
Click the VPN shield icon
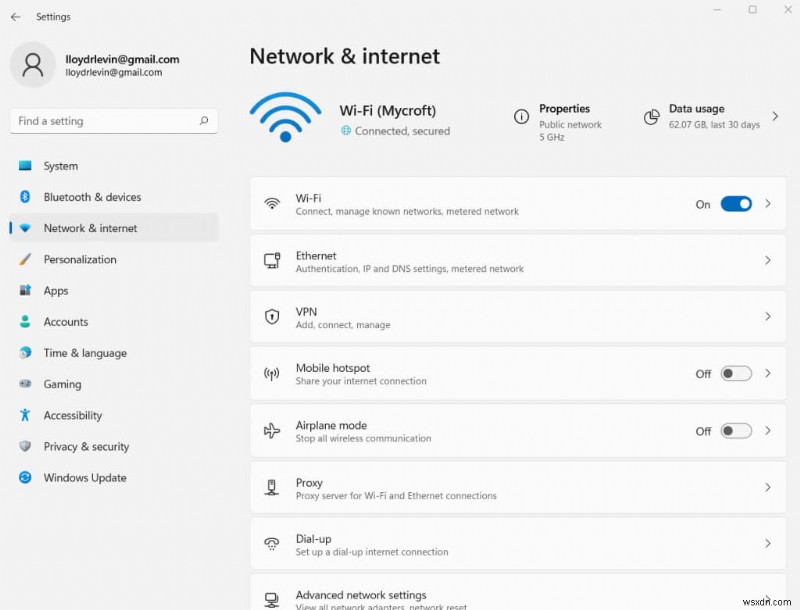tap(272, 317)
